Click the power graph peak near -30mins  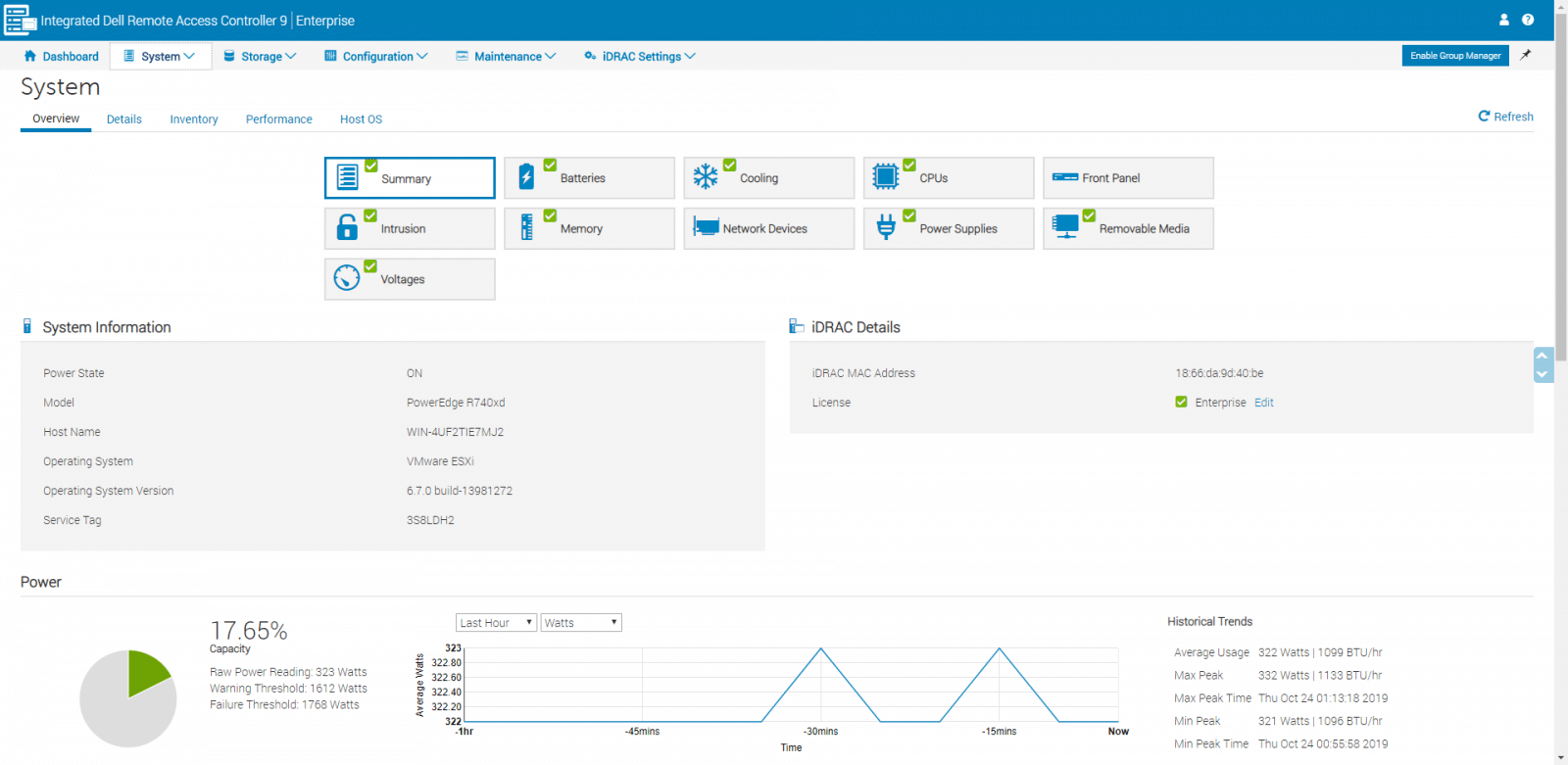(x=821, y=648)
